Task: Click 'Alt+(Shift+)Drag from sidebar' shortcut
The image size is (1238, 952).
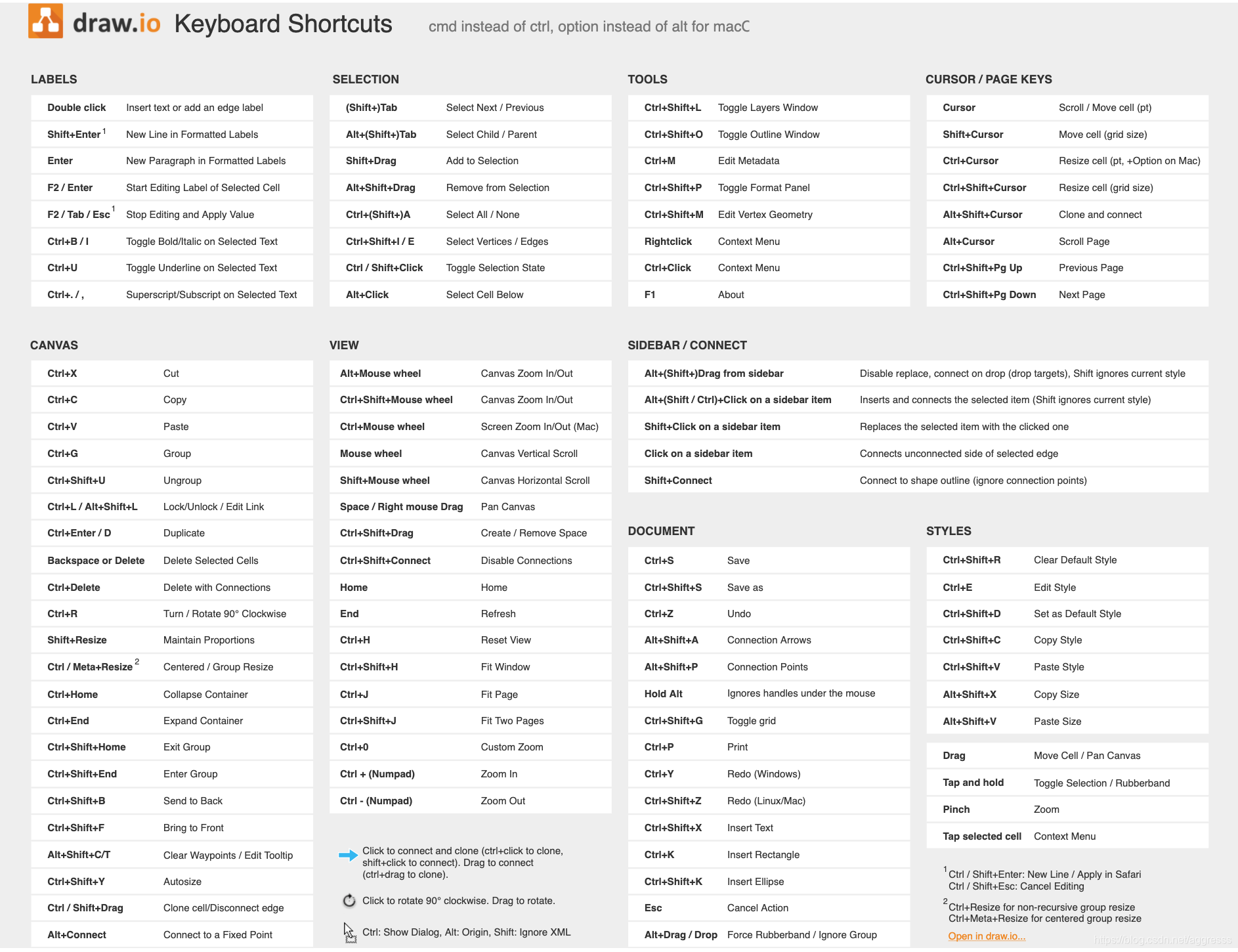Action: (714, 374)
